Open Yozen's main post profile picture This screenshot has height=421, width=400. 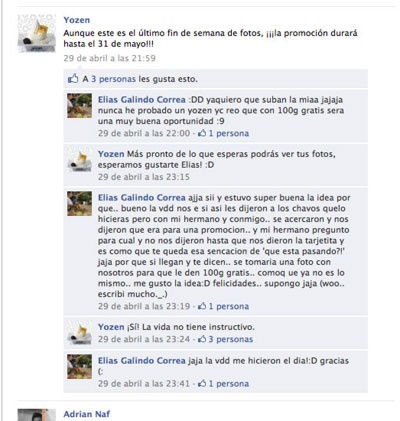coord(37,33)
